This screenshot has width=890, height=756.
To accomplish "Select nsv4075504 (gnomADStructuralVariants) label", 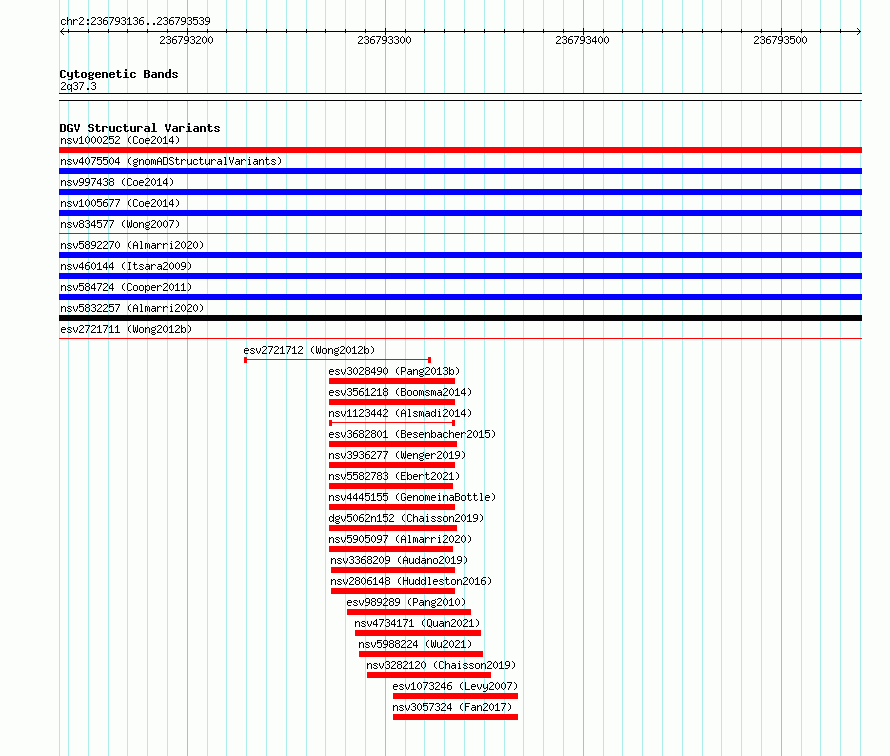I will coord(171,161).
